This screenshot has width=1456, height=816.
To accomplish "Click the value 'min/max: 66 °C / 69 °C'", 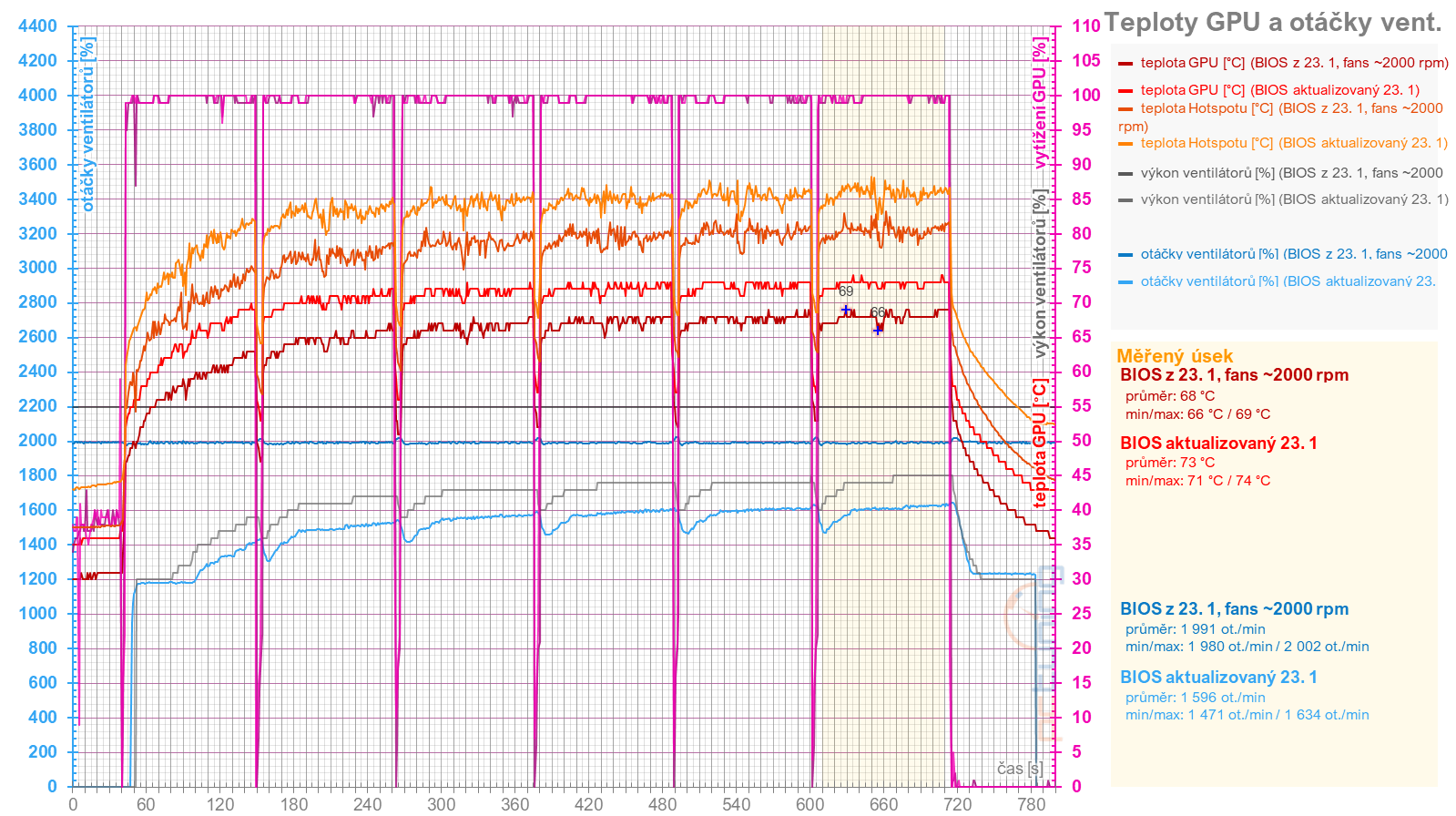I will click(1197, 414).
